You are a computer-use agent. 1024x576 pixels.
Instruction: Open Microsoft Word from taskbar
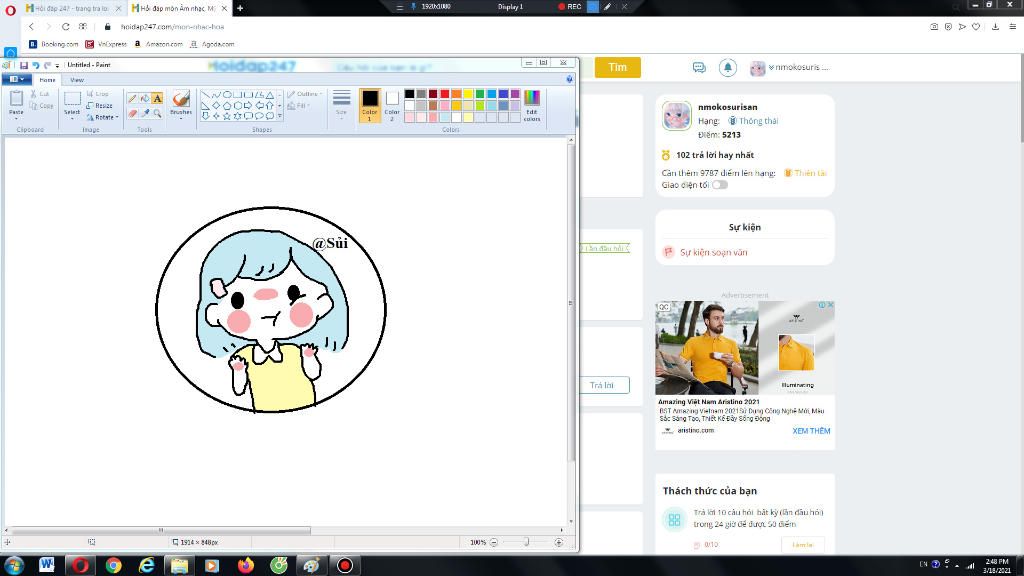pos(46,565)
